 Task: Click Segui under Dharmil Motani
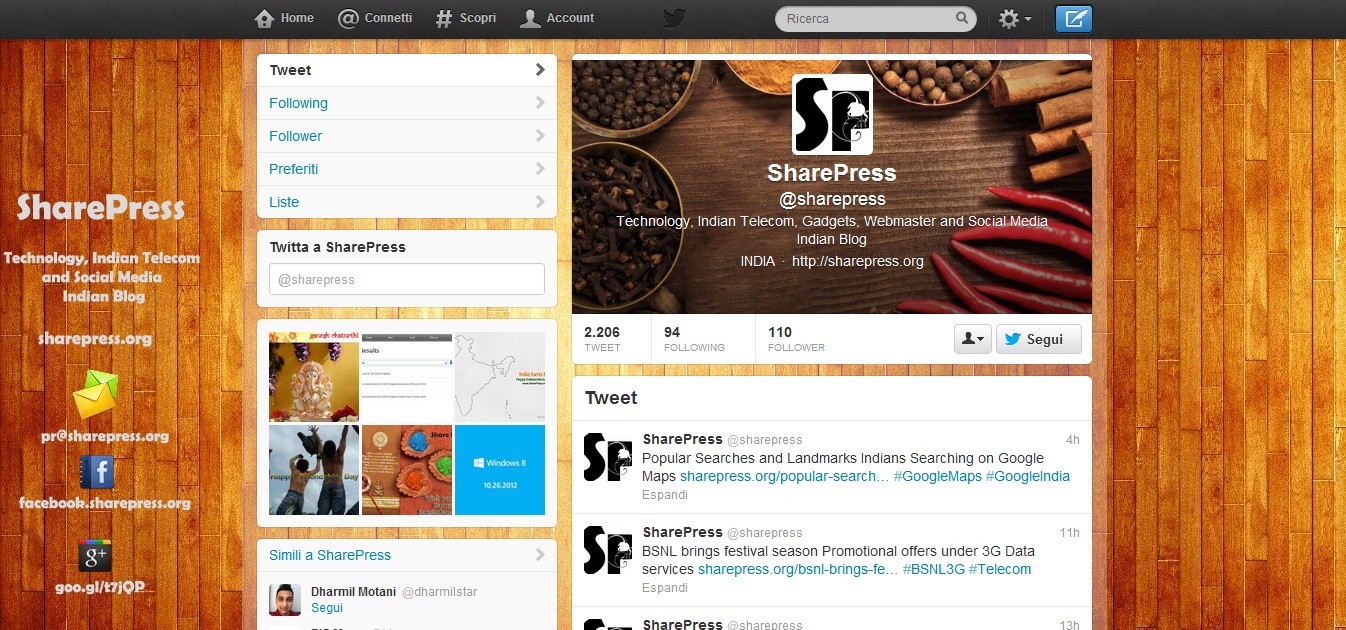(327, 607)
